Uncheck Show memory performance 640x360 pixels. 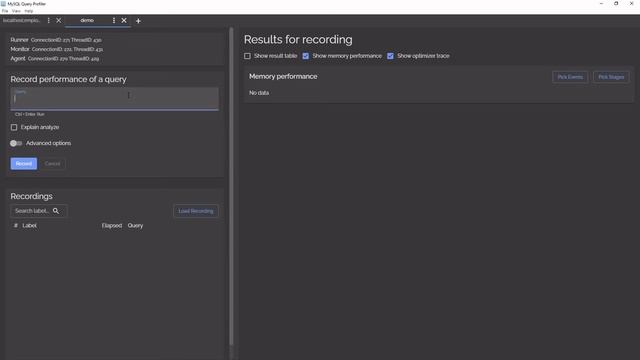pos(306,56)
